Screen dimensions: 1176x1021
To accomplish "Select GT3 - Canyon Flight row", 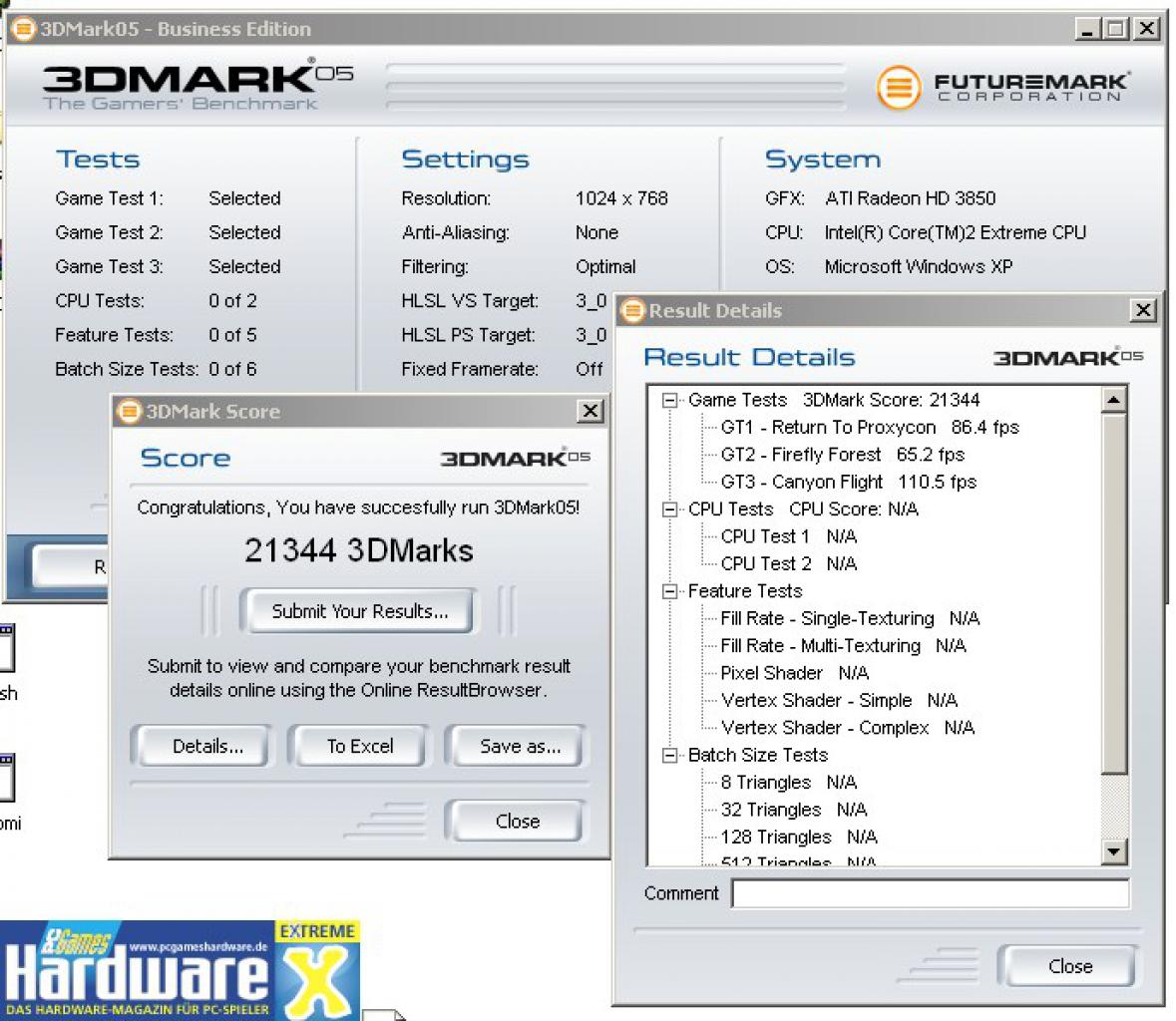I will coord(848,482).
